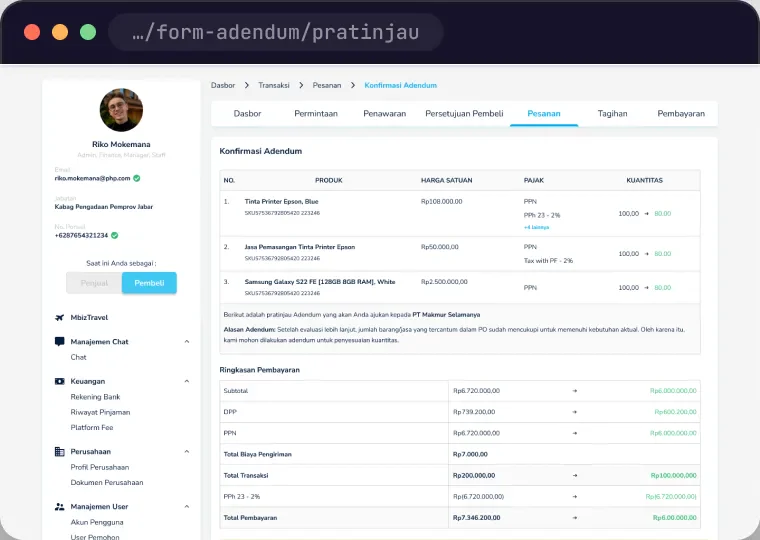This screenshot has width=760, height=540.
Task: Open the Penawaran tab
Action: 385,113
